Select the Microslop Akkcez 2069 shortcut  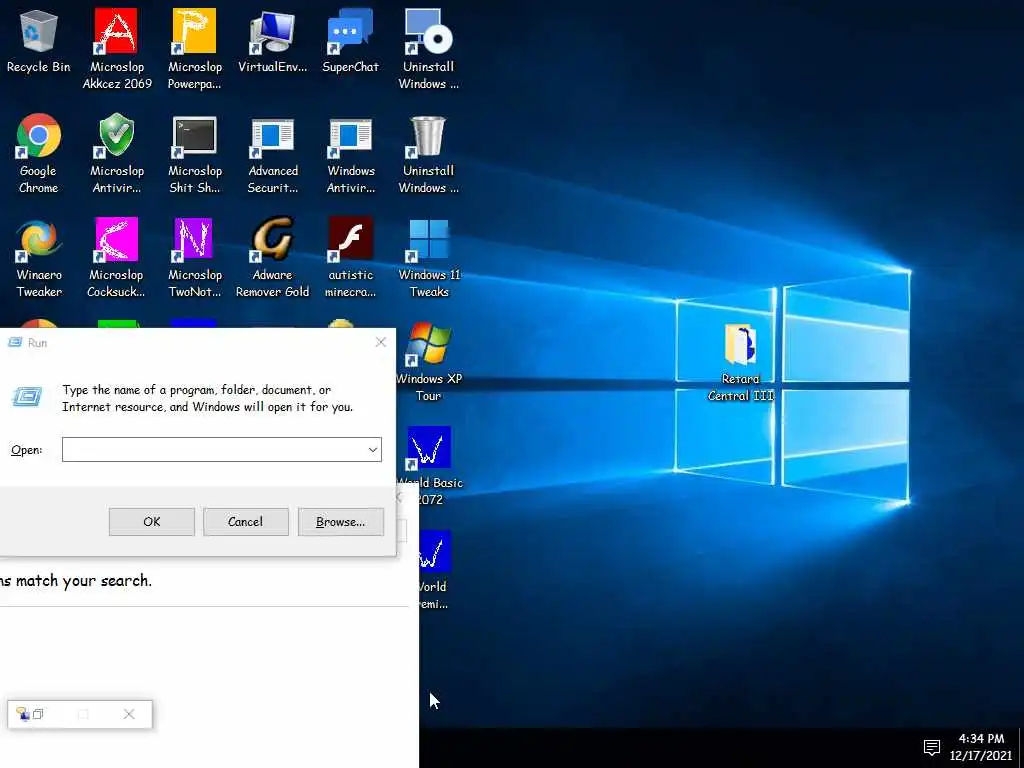pos(116,49)
